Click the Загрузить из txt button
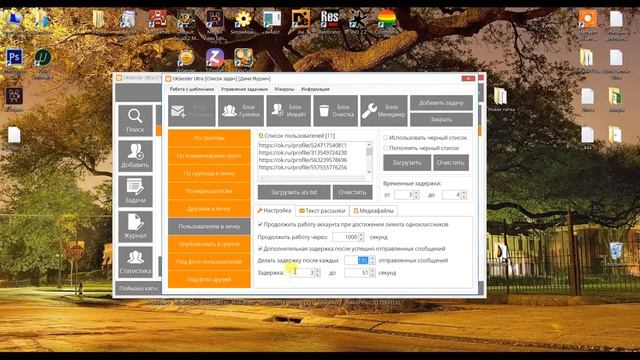 click(x=294, y=192)
